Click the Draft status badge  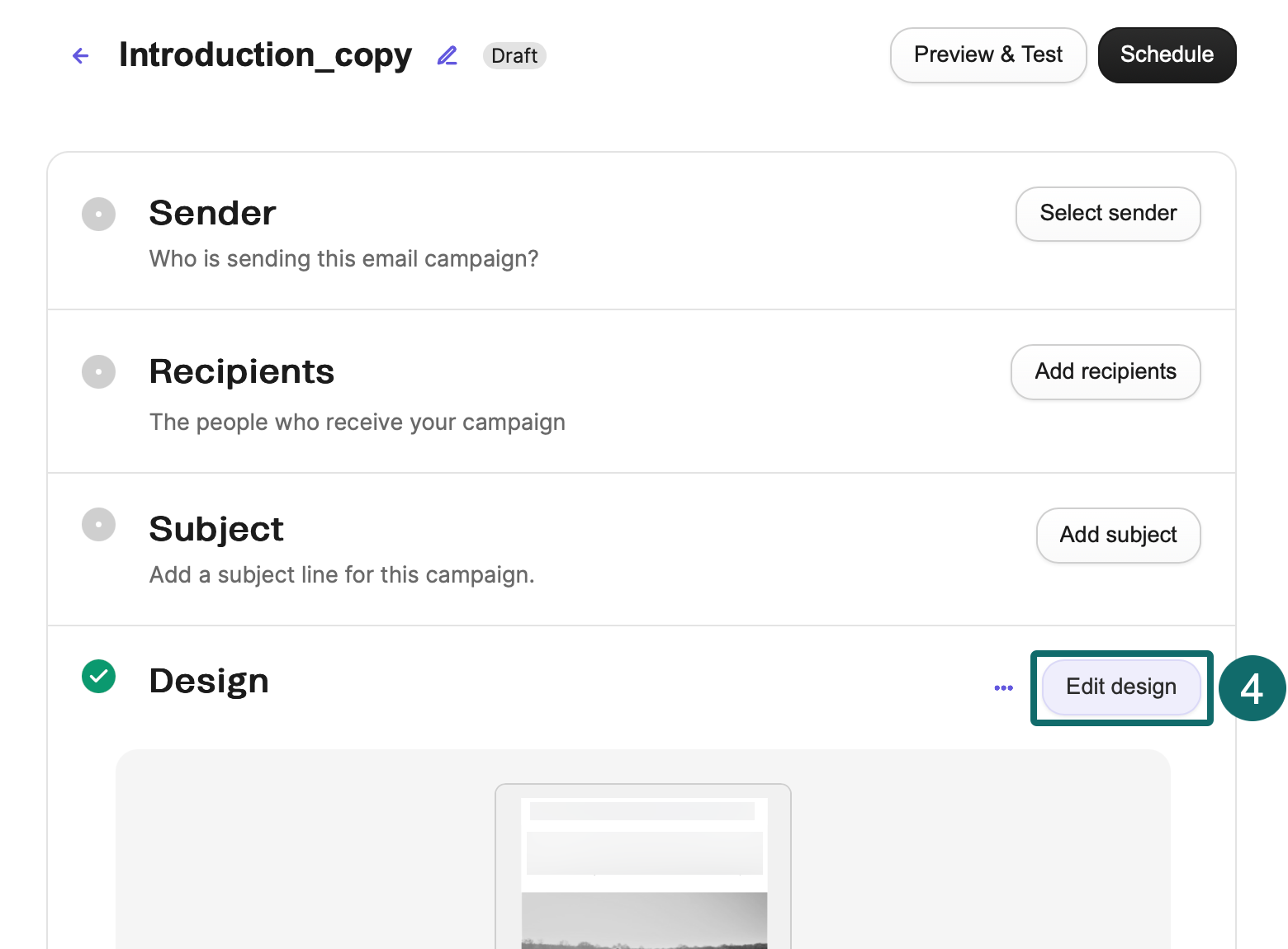click(x=514, y=55)
